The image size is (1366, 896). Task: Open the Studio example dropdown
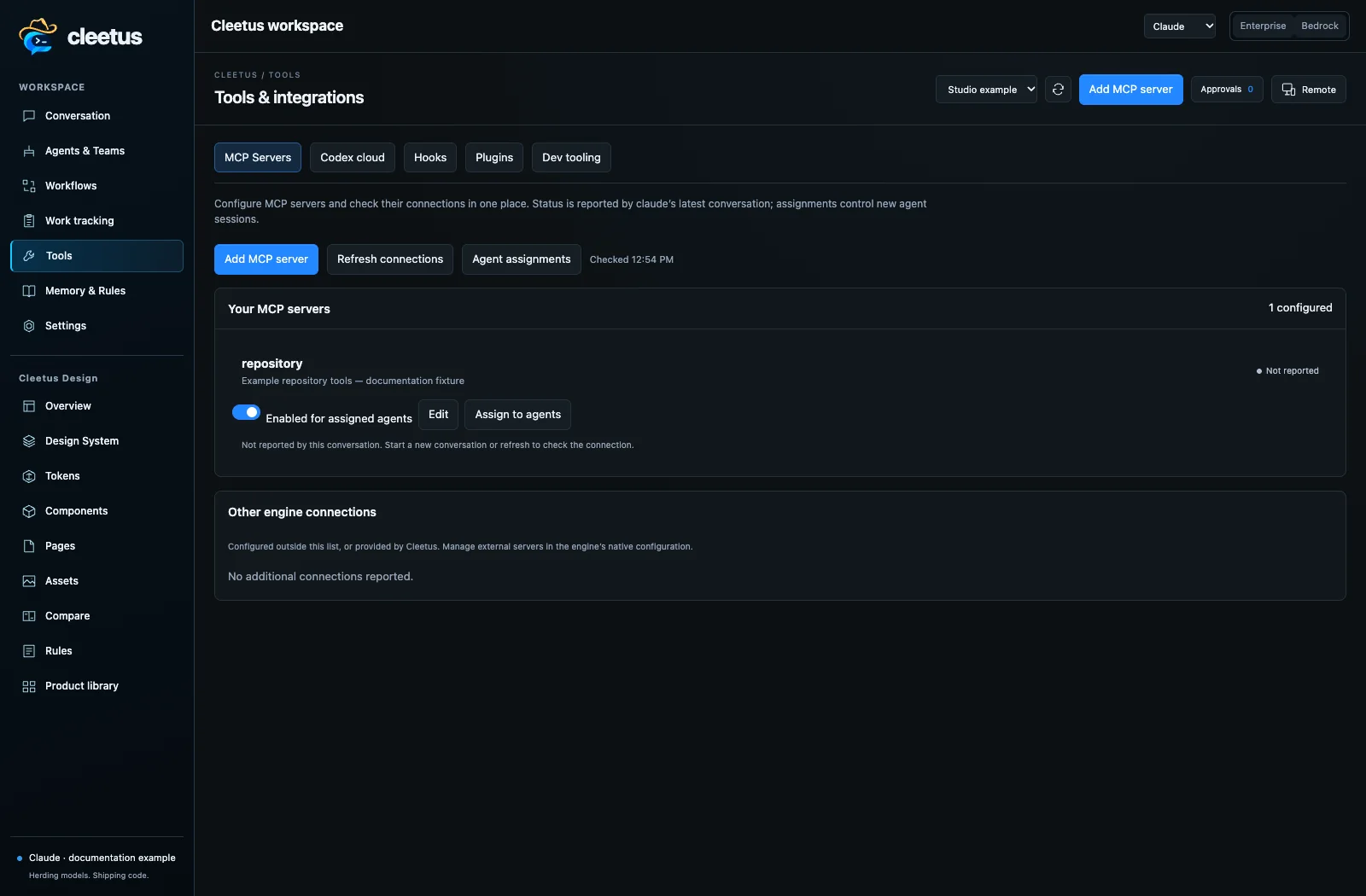[986, 90]
